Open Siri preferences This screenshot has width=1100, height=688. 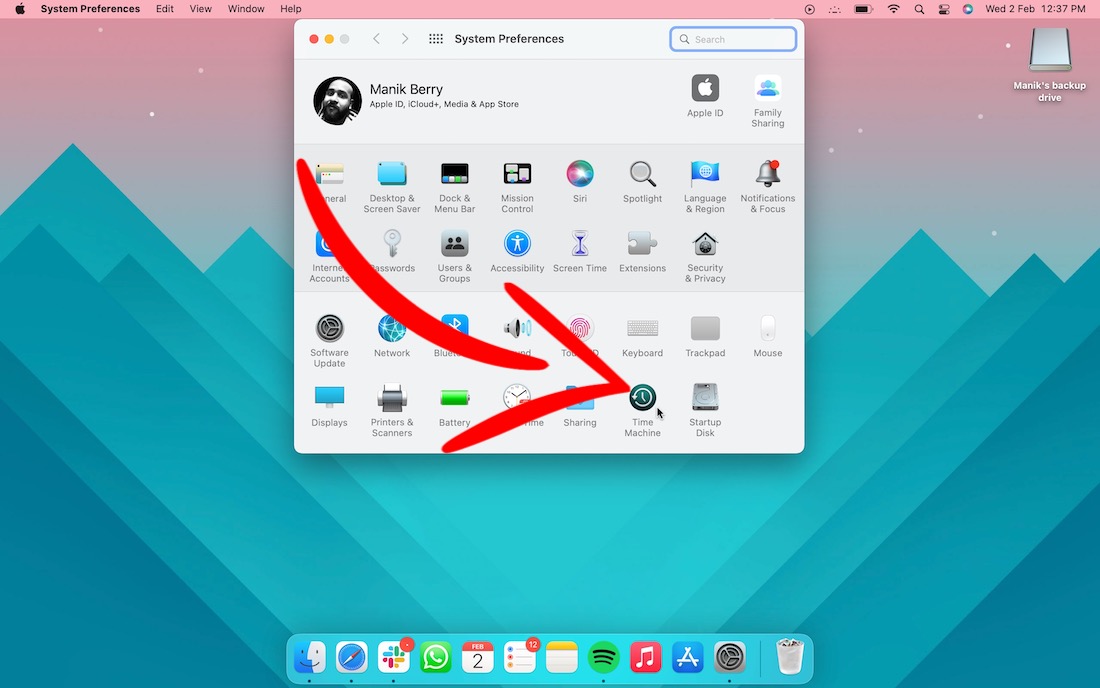[580, 173]
